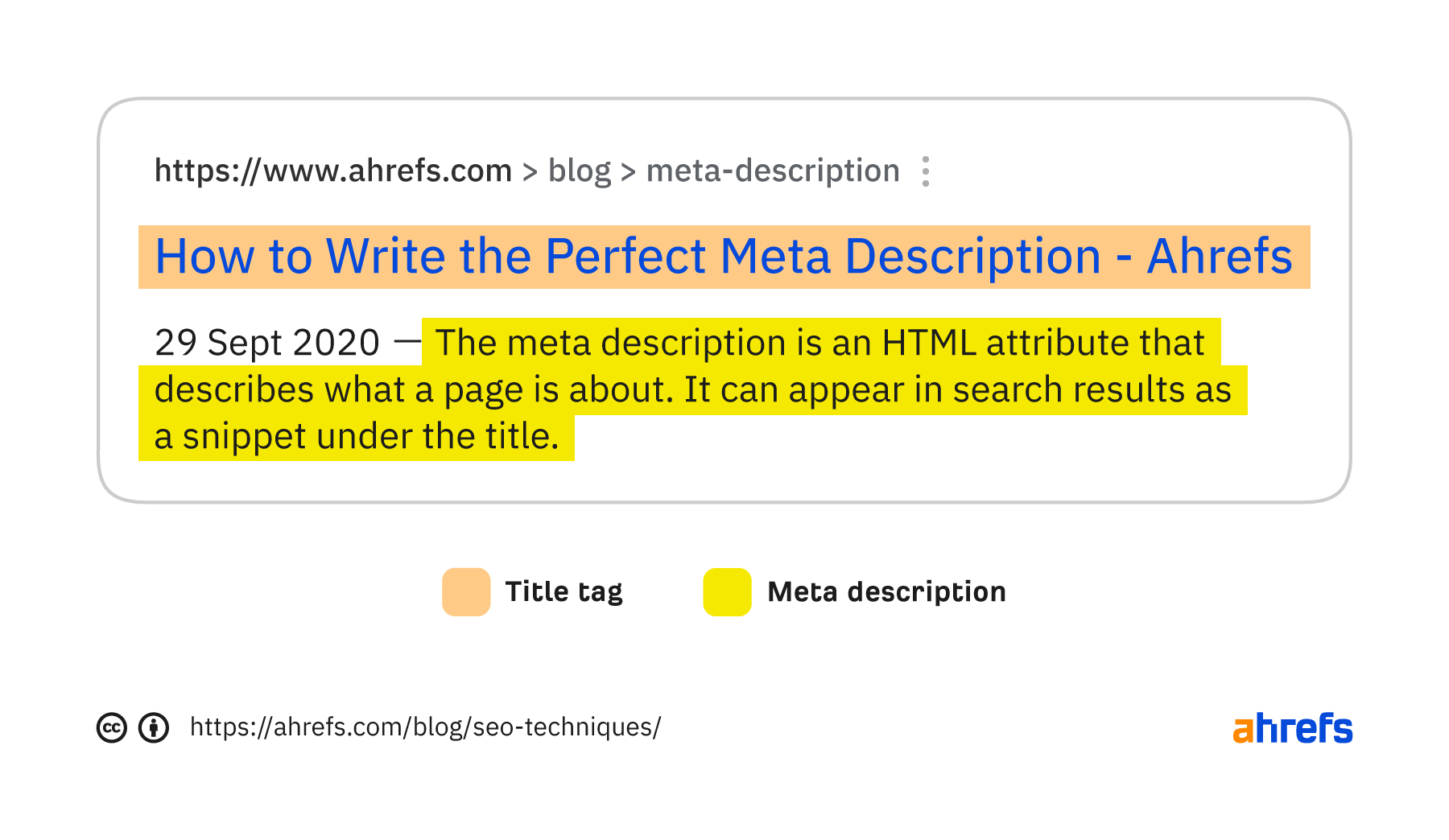The width and height of the screenshot is (1449, 840).
Task: Click the ahrefs logo
Action: pyautogui.click(x=1293, y=727)
